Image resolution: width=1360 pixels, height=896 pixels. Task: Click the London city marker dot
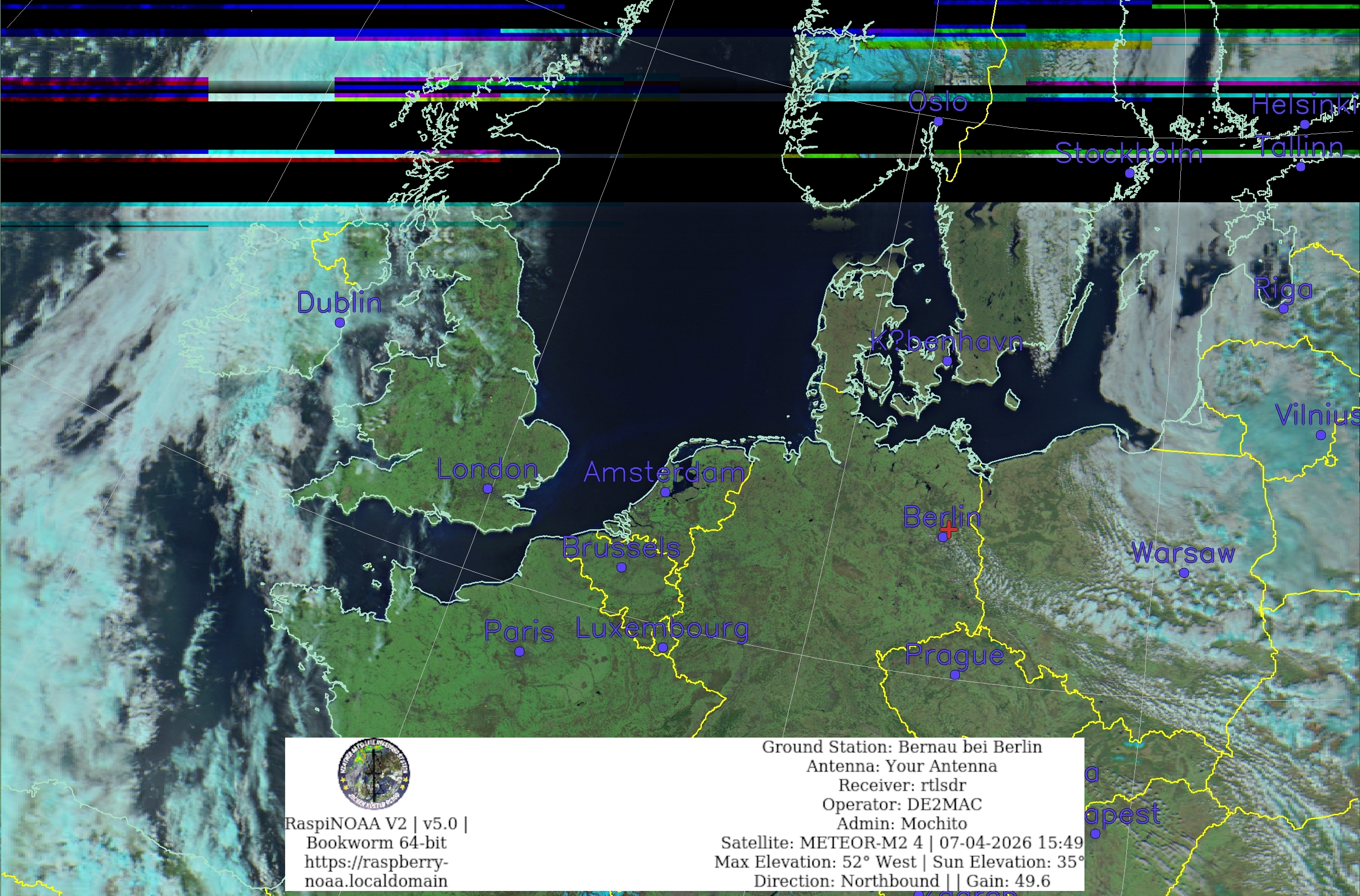[x=487, y=488]
